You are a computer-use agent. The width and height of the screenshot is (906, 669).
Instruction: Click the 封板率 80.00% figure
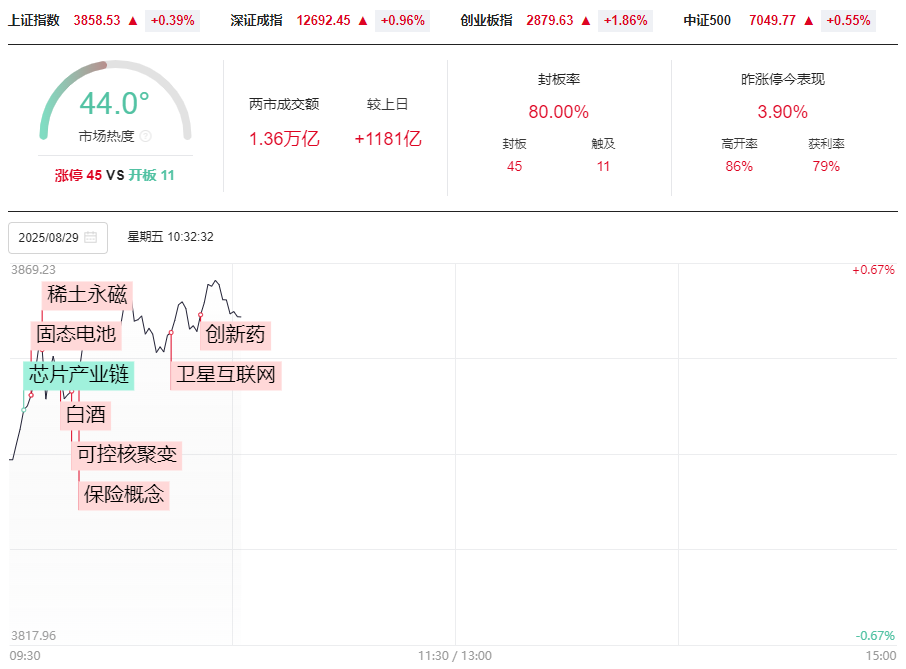pos(558,111)
